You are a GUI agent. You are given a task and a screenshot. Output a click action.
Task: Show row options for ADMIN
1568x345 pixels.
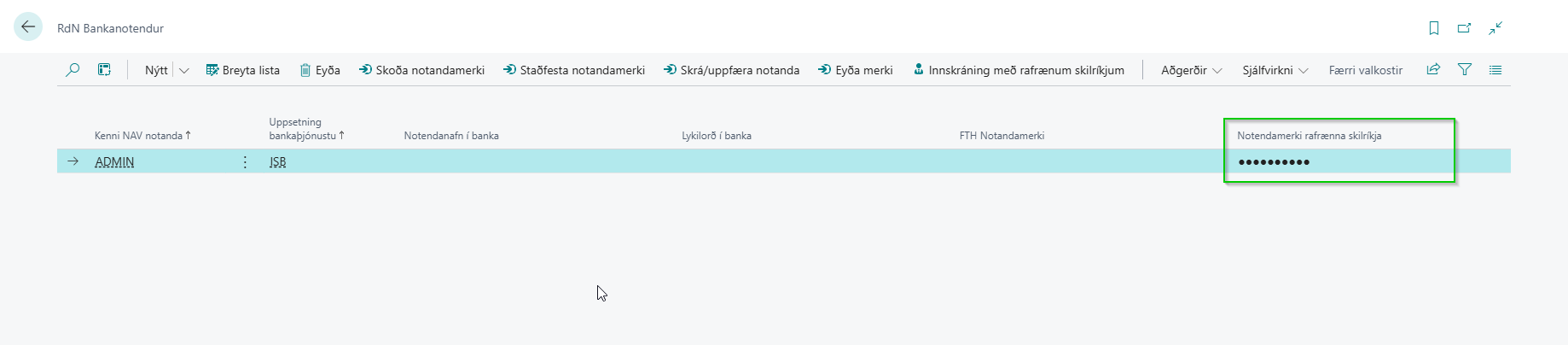[x=245, y=161]
